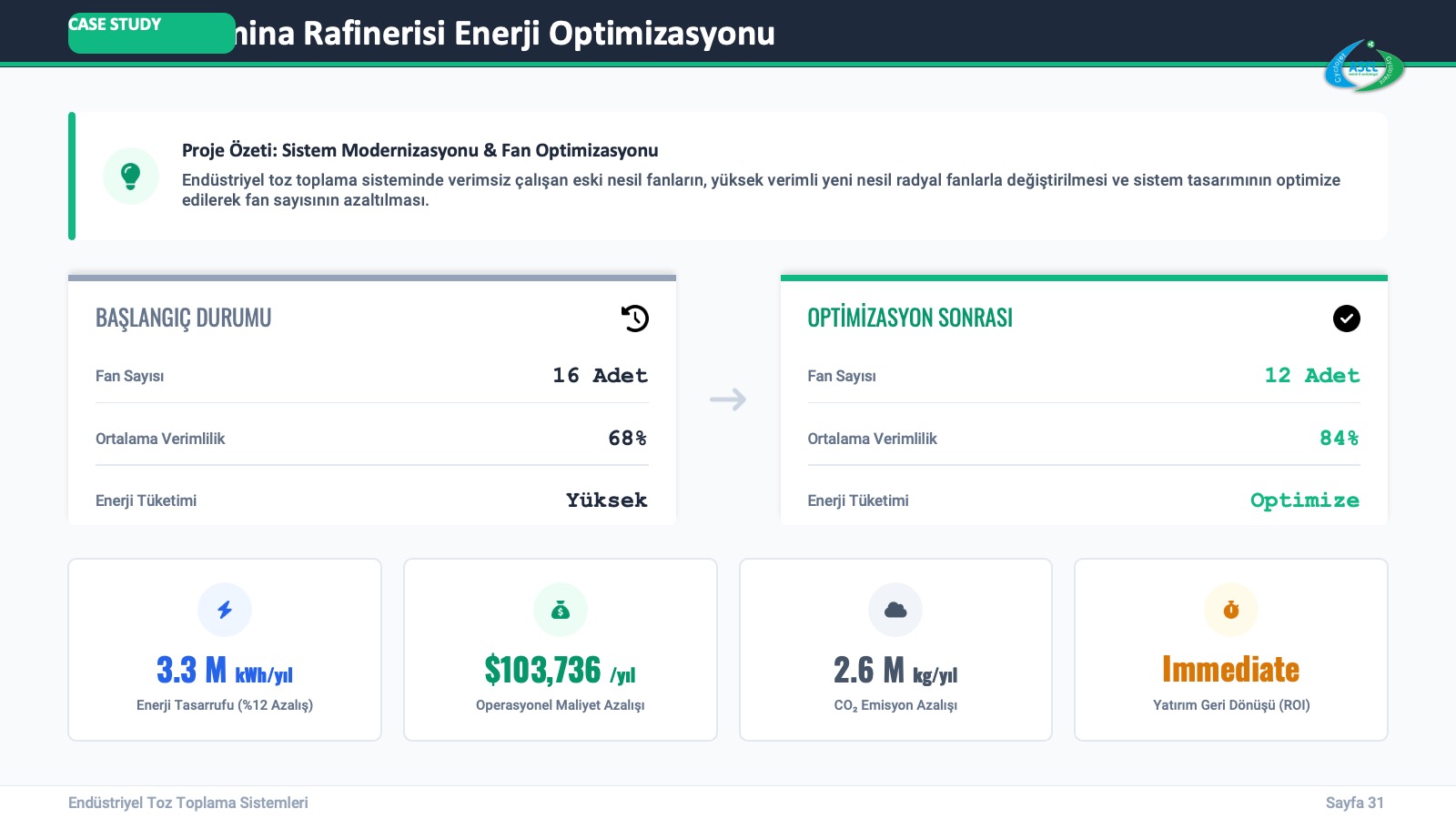Screen dimensions: 1456x819
Task: Click the history clock icon beside Başlangıç Durumu
Action: click(635, 318)
